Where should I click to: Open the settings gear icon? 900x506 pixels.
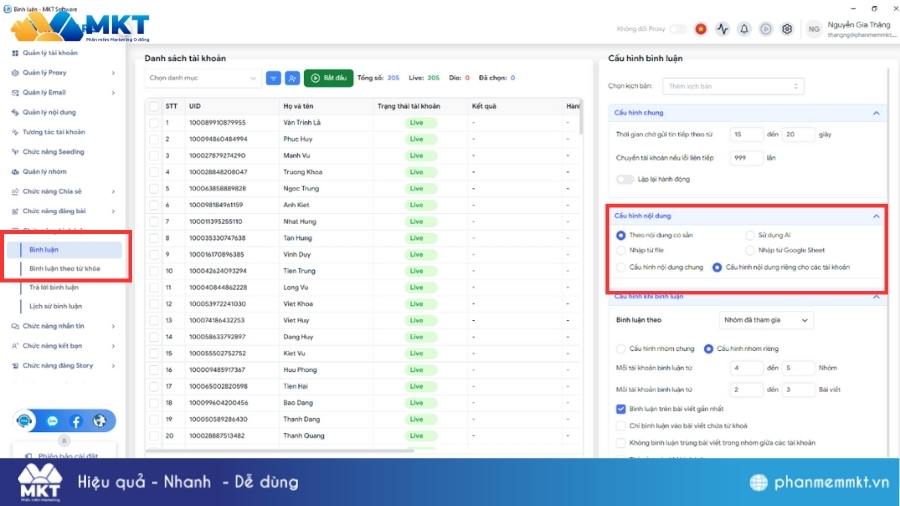coord(787,29)
